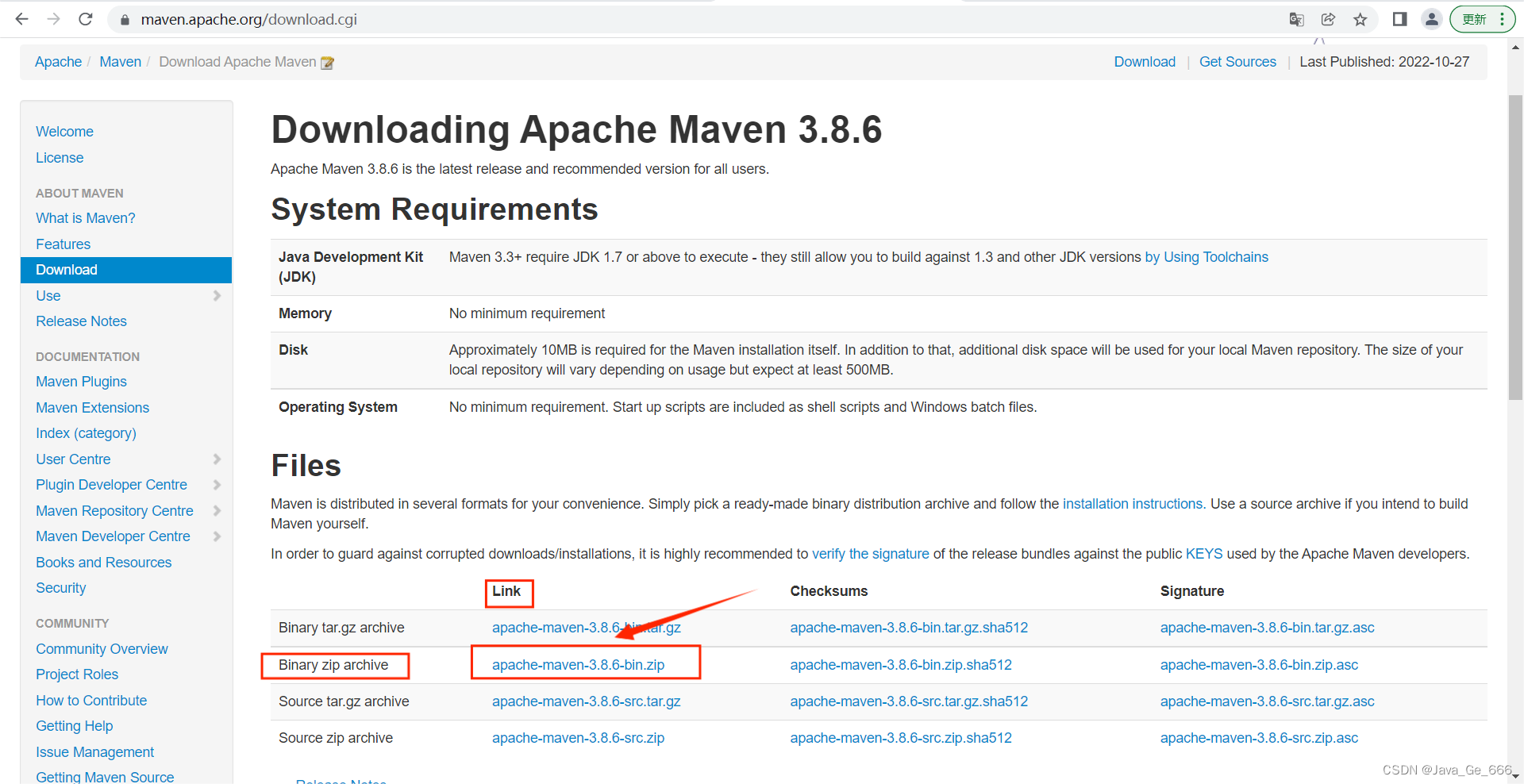The height and width of the screenshot is (784, 1524).
Task: Open the Maven breadcrumb link
Action: [x=121, y=62]
